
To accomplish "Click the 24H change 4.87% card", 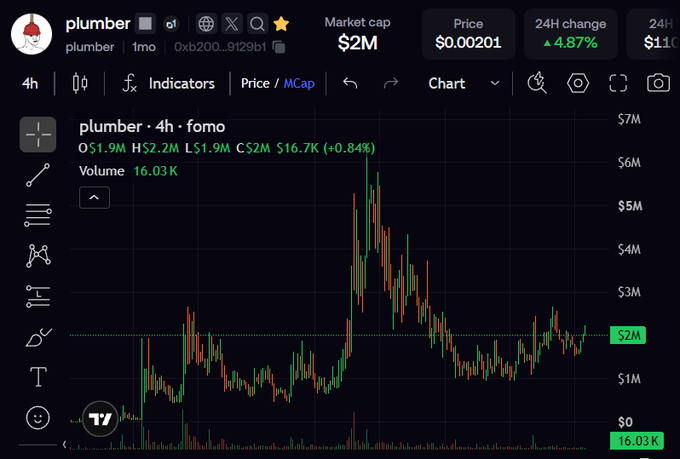I will click(570, 34).
